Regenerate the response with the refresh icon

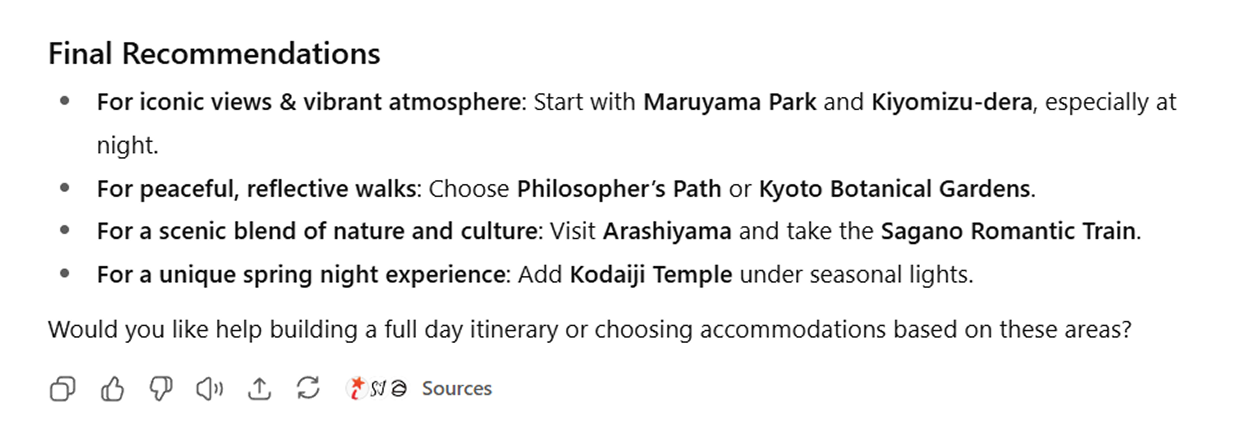point(308,389)
